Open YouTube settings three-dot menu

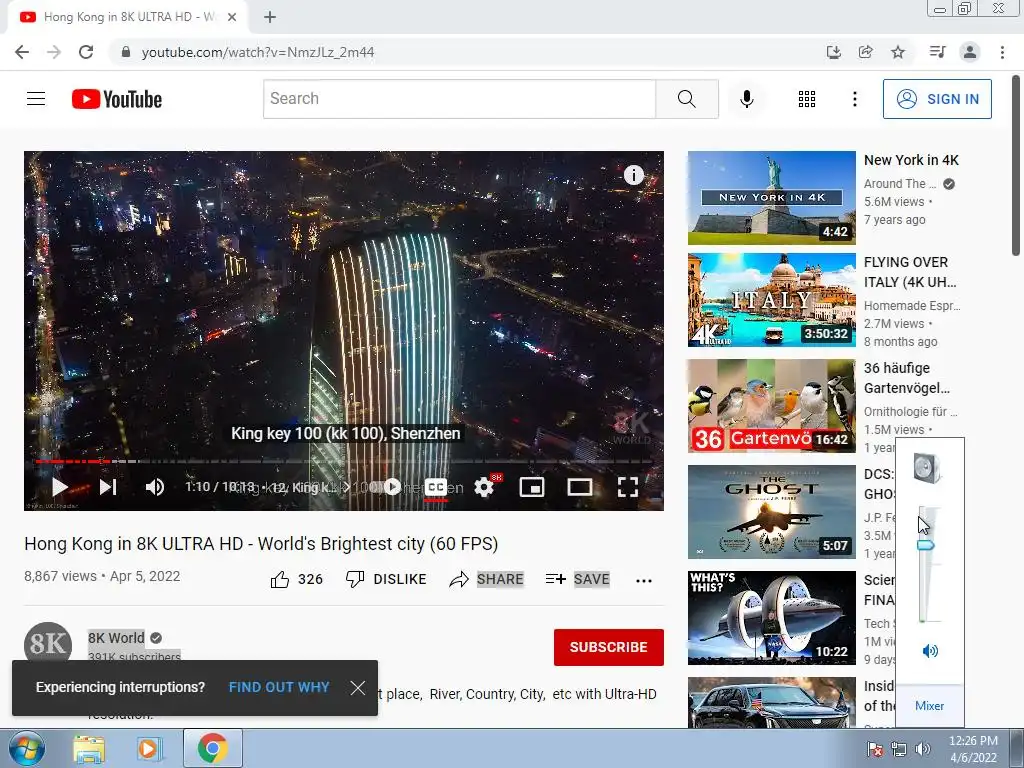click(854, 99)
